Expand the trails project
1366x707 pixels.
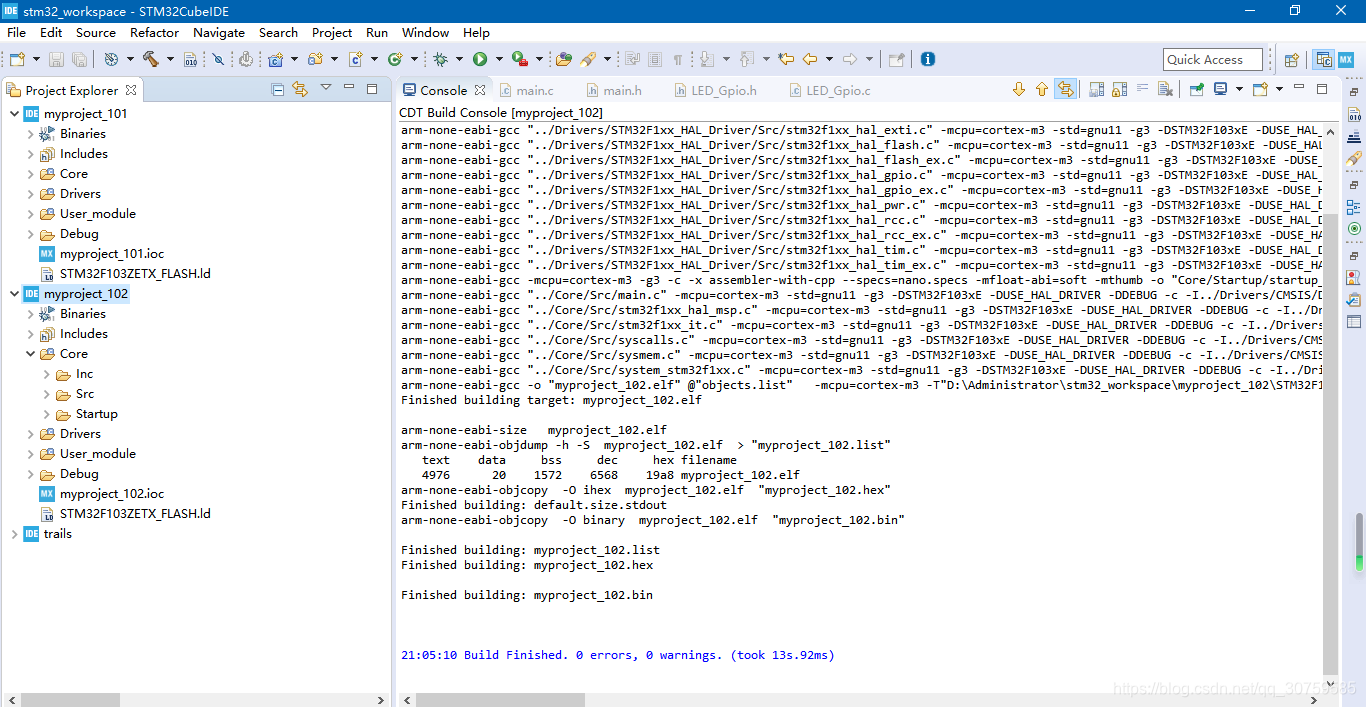click(x=14, y=534)
